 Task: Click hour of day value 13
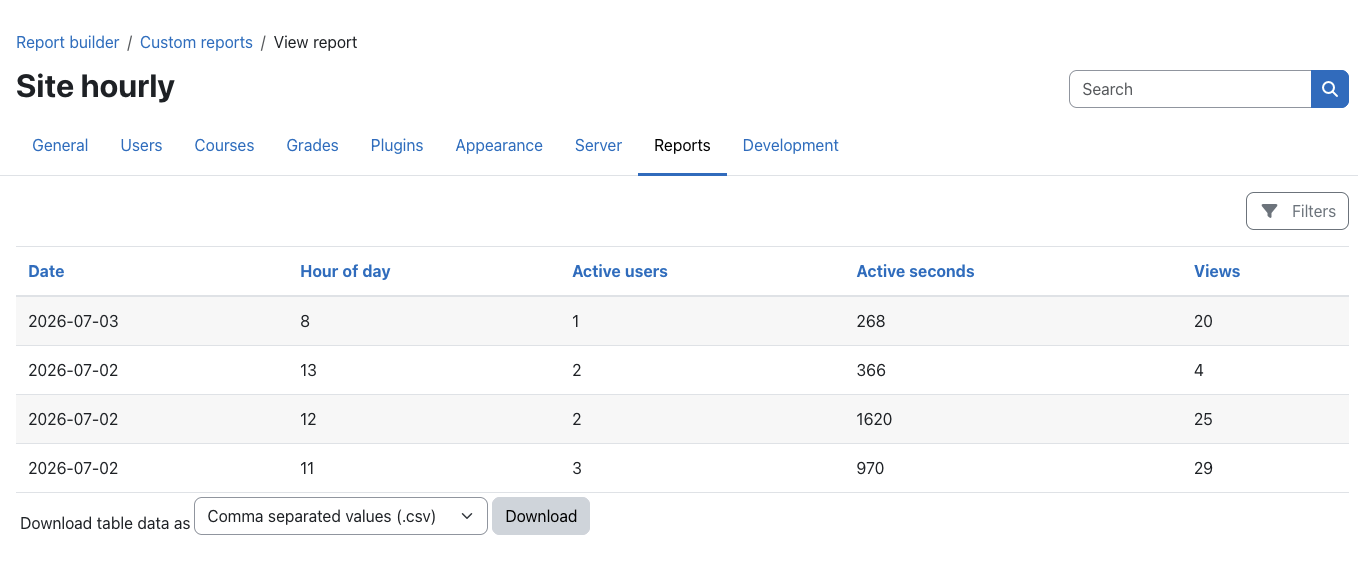[x=308, y=370]
